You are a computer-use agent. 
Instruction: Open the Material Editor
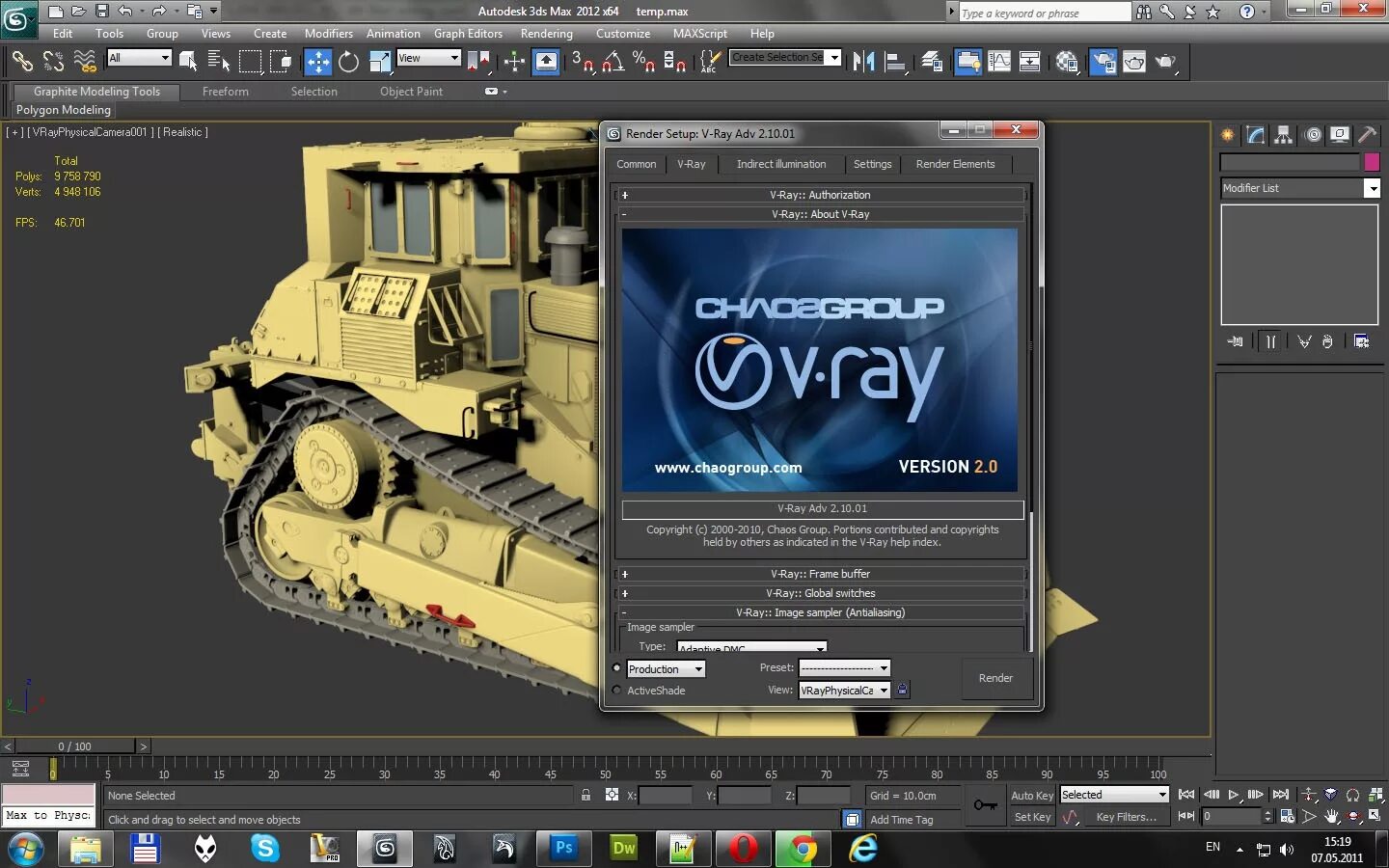[x=1066, y=62]
